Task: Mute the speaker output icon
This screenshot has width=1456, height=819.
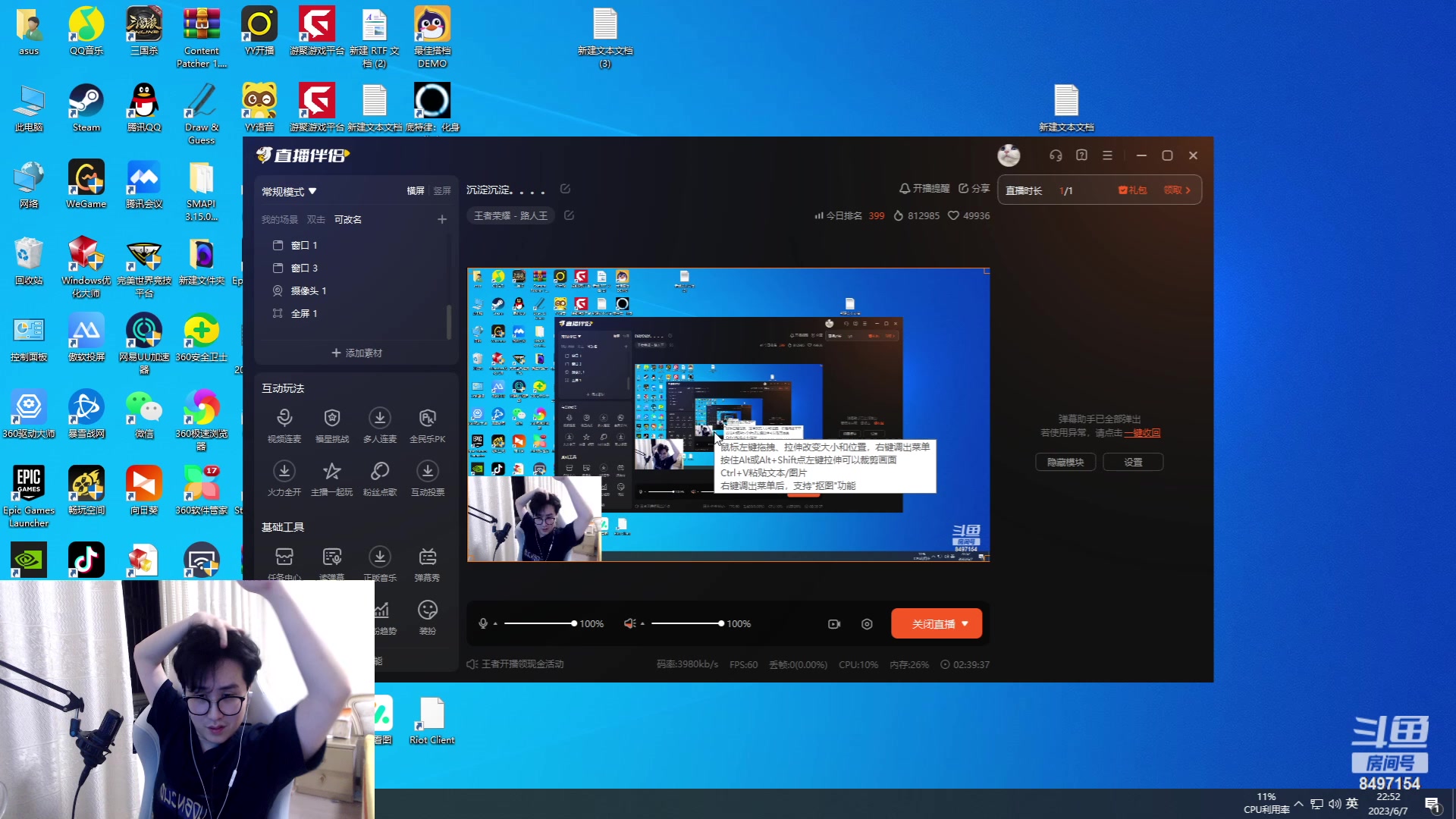Action: 629,624
